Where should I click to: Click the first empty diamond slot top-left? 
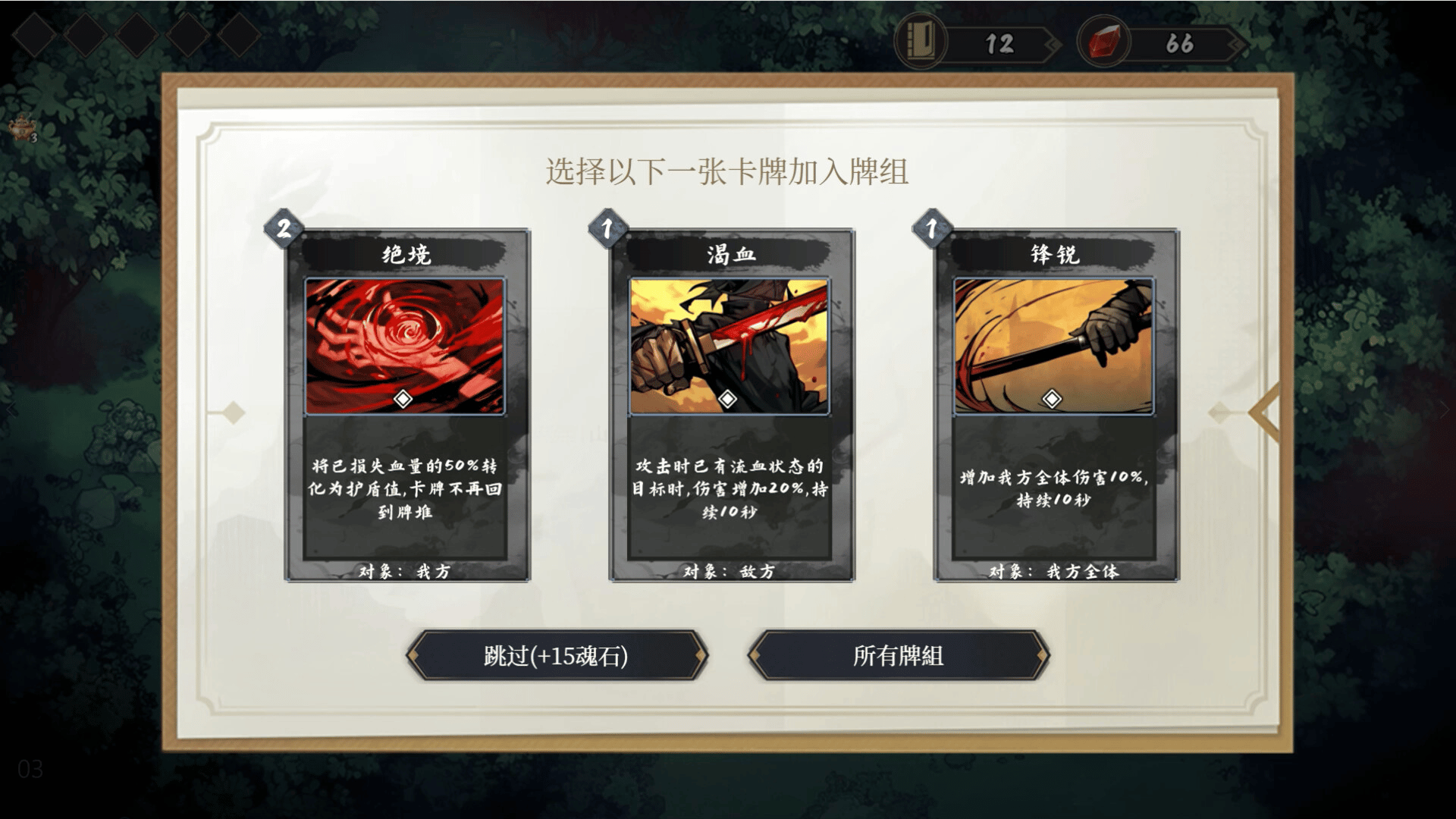tap(35, 34)
